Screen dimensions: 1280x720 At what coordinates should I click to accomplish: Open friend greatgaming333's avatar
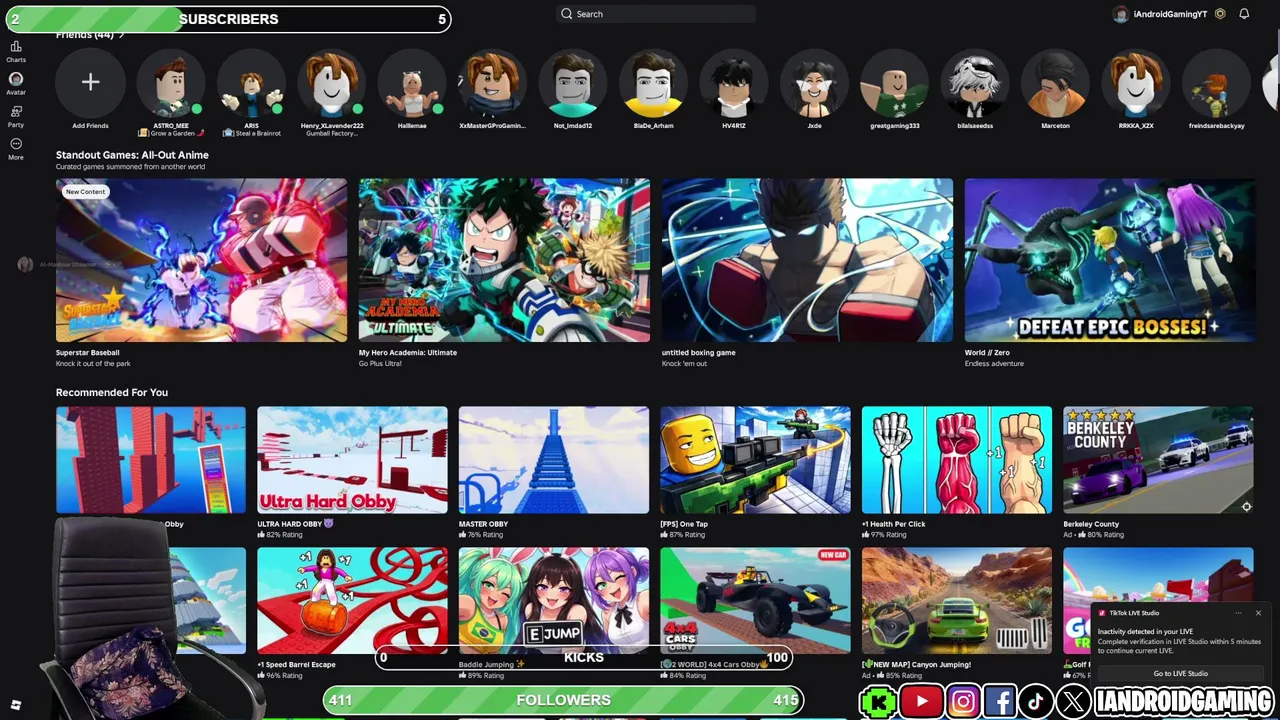(895, 82)
